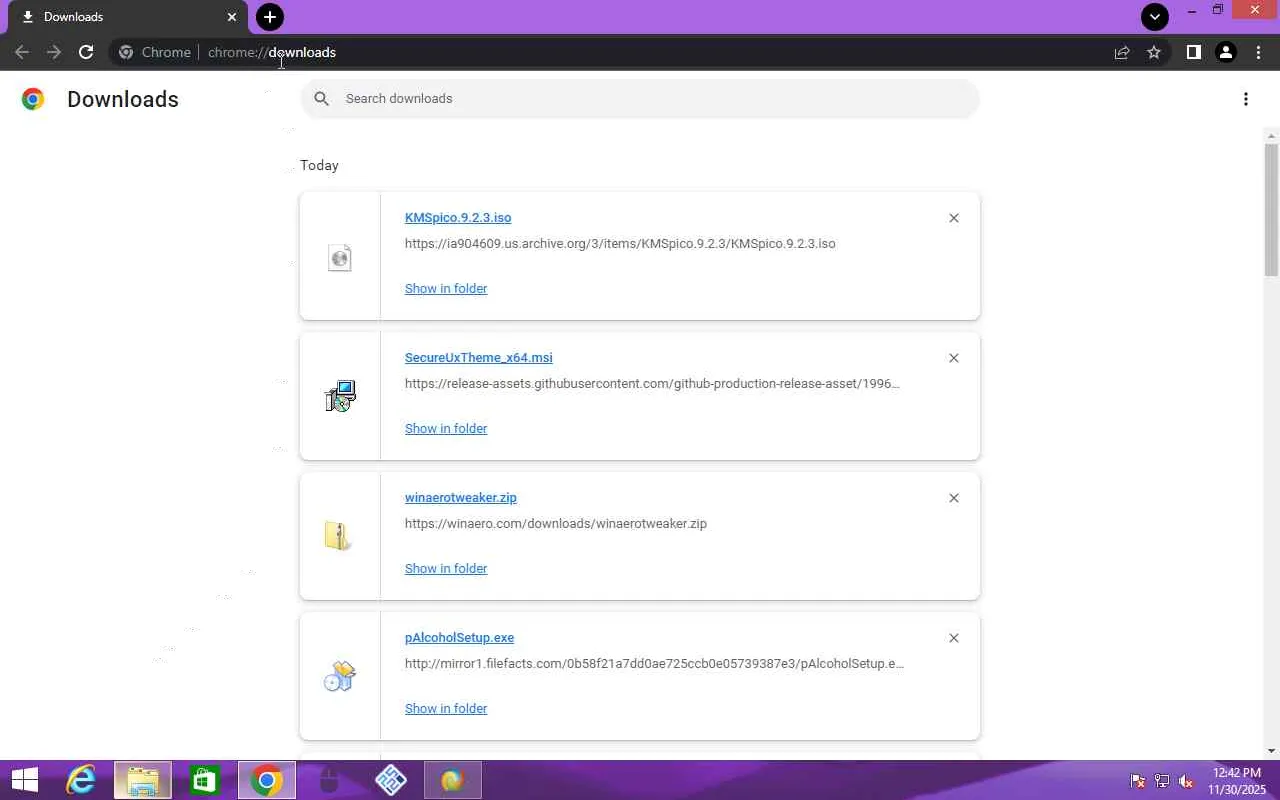Click the browser forward arrow
Viewport: 1280px width, 800px height.
point(54,52)
